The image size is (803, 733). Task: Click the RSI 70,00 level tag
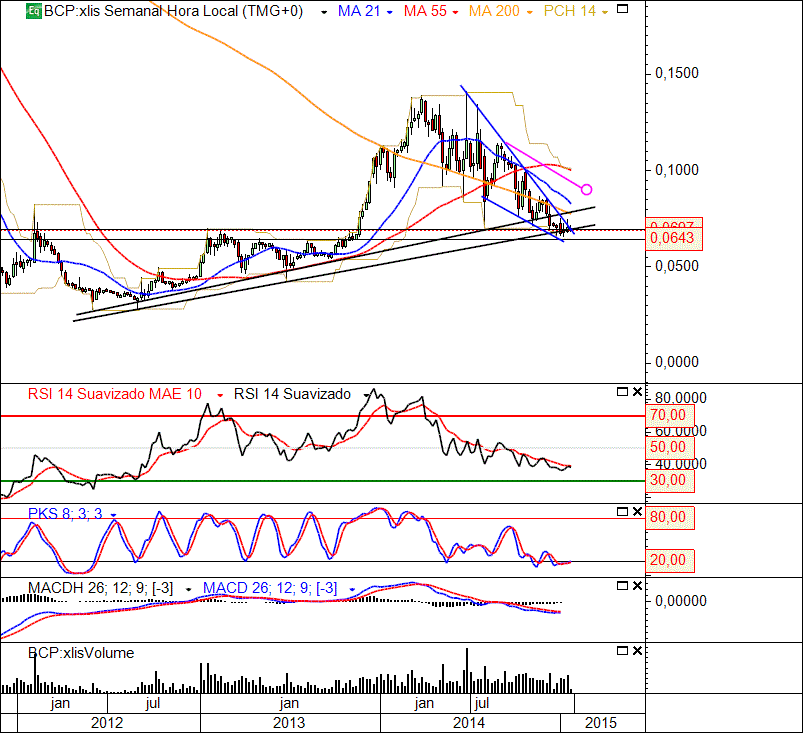point(669,414)
